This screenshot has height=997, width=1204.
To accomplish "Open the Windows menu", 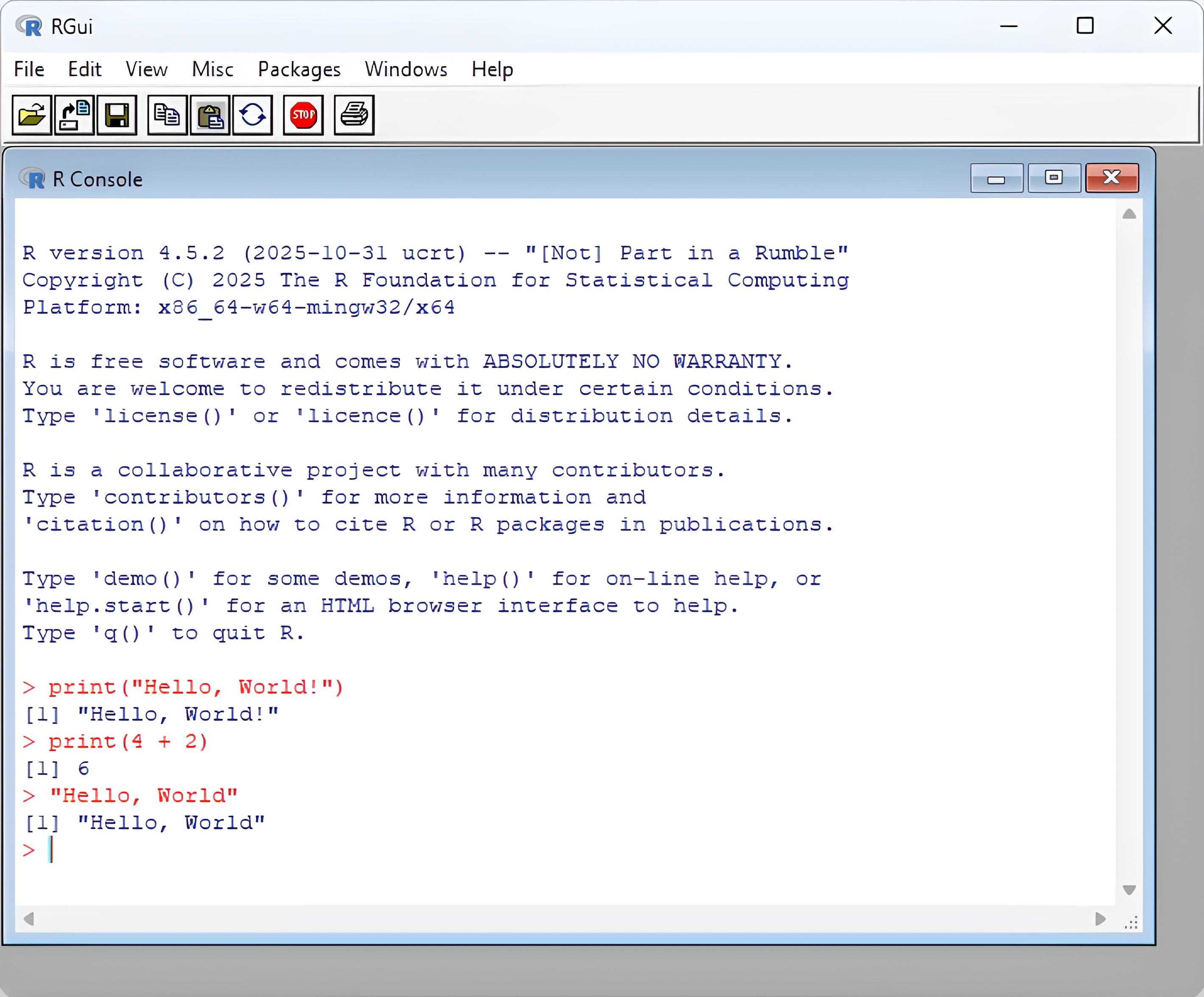I will pos(406,70).
